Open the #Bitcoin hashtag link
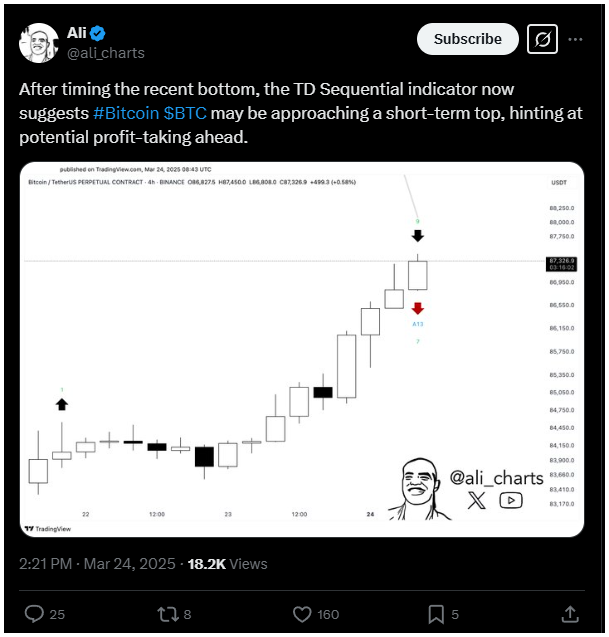The image size is (609, 637). pyautogui.click(x=126, y=113)
